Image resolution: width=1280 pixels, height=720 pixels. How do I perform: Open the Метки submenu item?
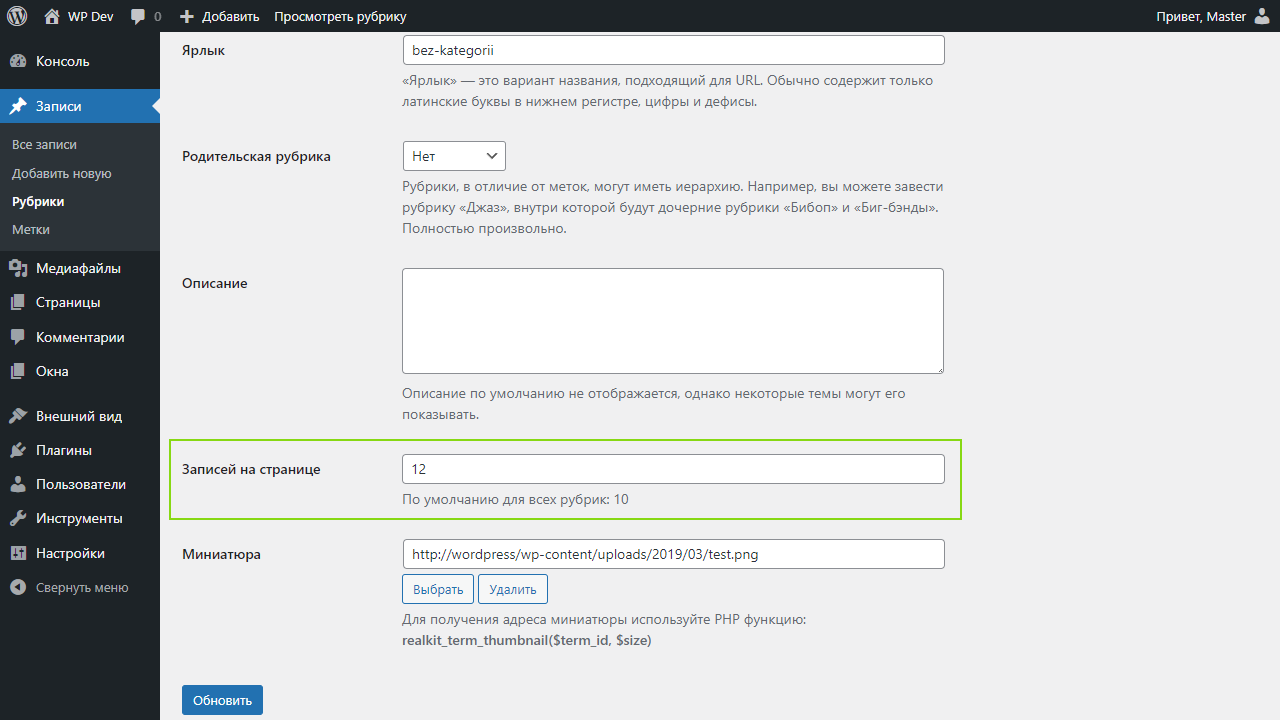(31, 229)
